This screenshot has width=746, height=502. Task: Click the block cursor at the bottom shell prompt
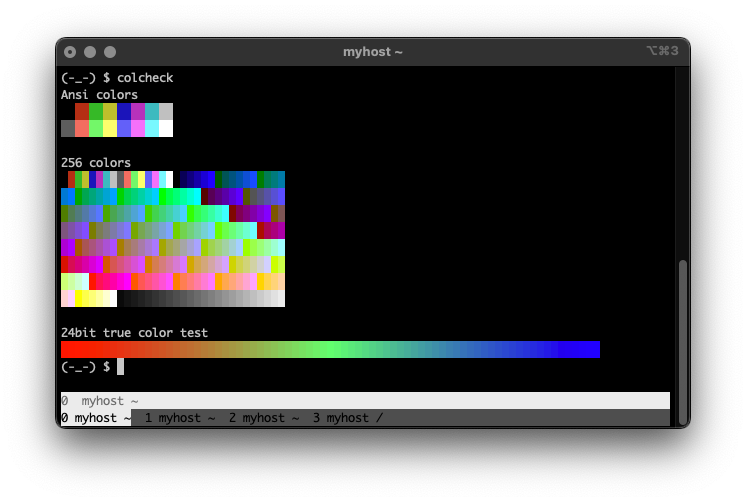pos(121,367)
